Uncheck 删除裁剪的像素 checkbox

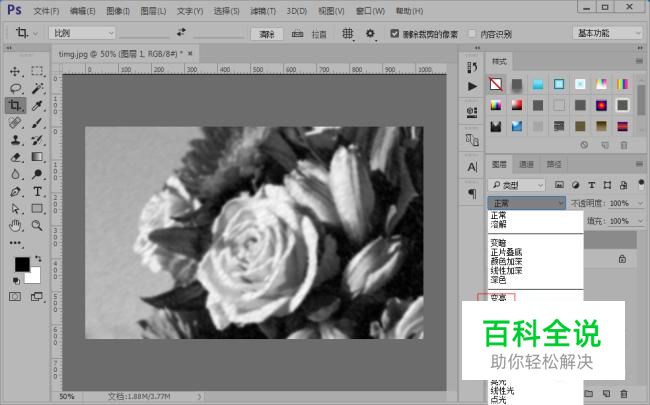[394, 33]
